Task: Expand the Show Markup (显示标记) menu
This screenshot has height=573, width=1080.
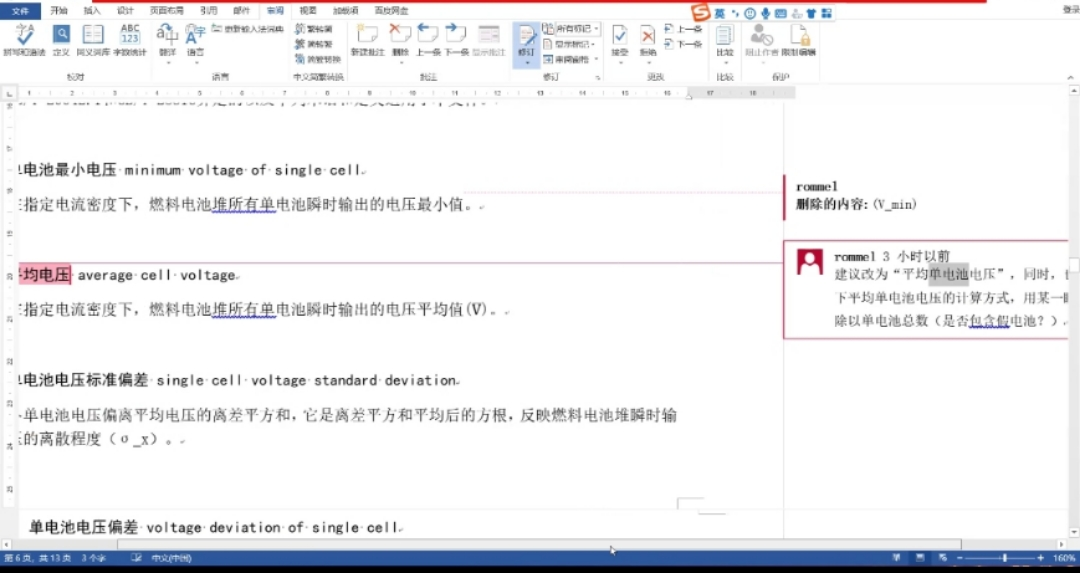Action: 572,44
